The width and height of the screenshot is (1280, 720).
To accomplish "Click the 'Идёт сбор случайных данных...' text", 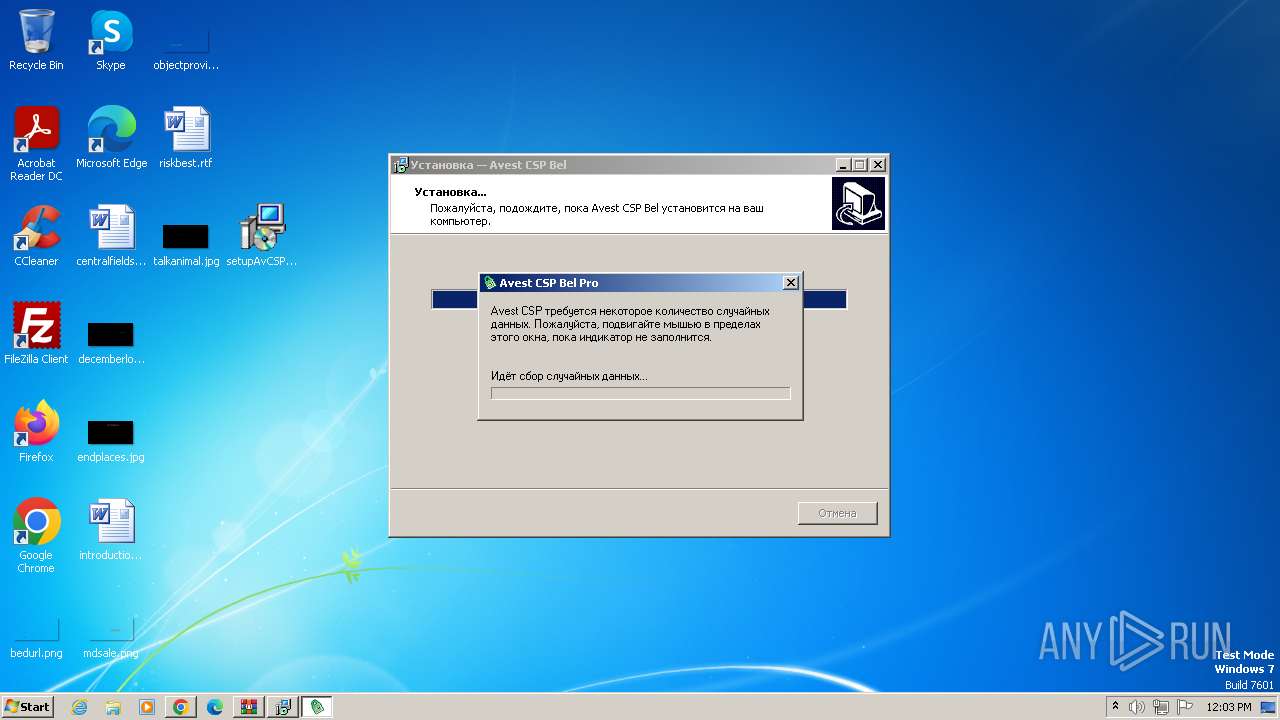I will [x=569, y=376].
